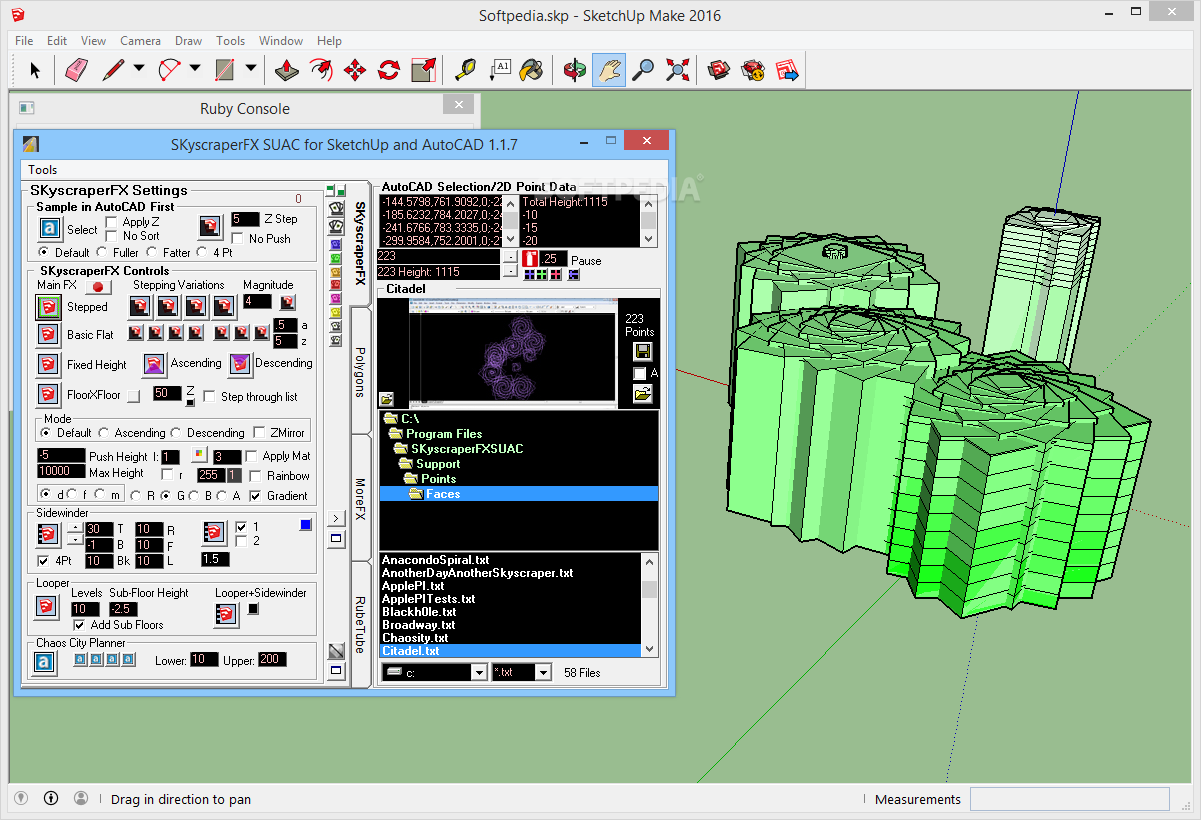Viewport: 1201px width, 820px height.
Task: Expand the Arc tool dropdown arrow
Action: [x=195, y=70]
